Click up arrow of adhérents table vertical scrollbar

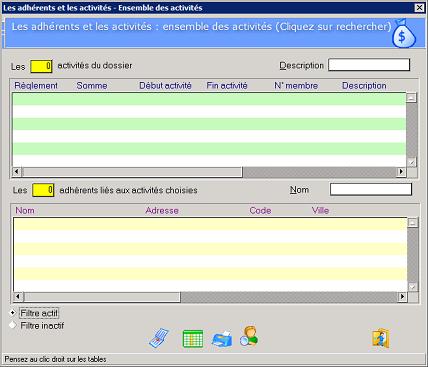[413, 222]
